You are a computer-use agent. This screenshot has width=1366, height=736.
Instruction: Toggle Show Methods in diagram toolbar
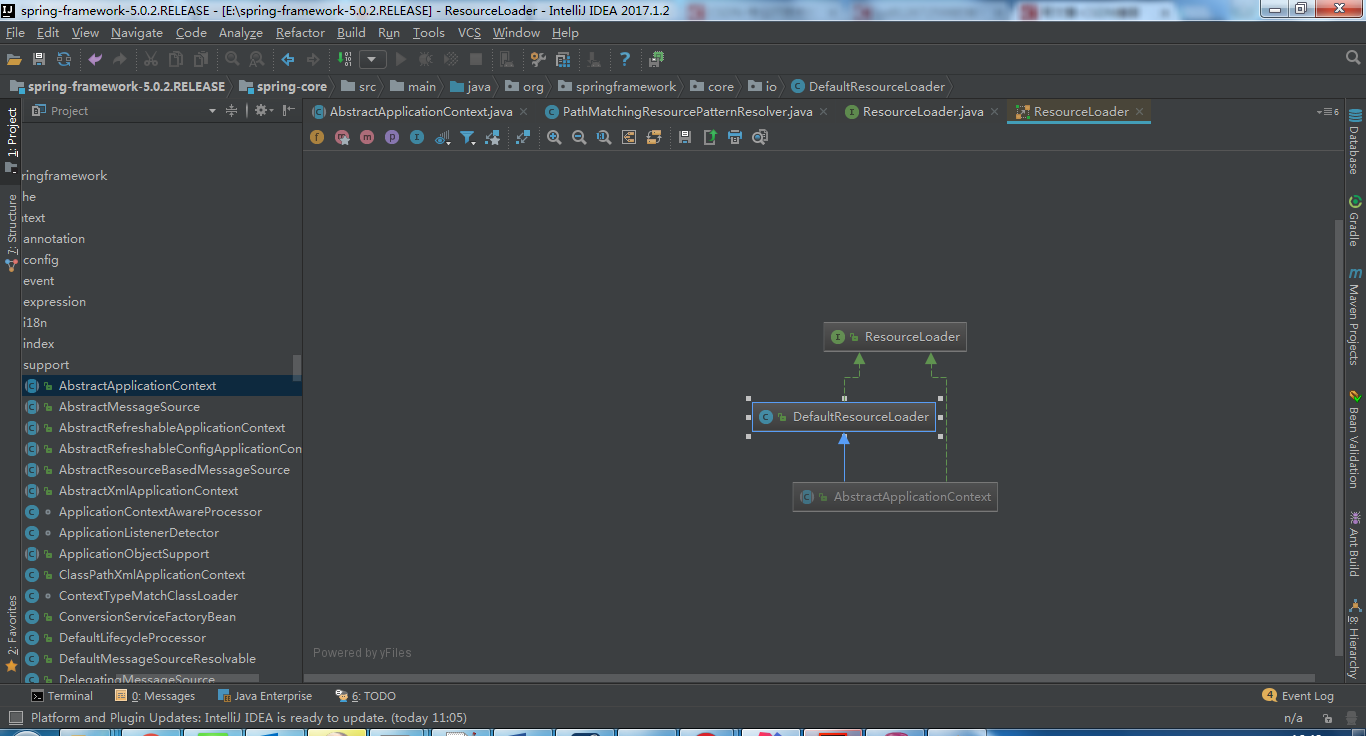367,137
